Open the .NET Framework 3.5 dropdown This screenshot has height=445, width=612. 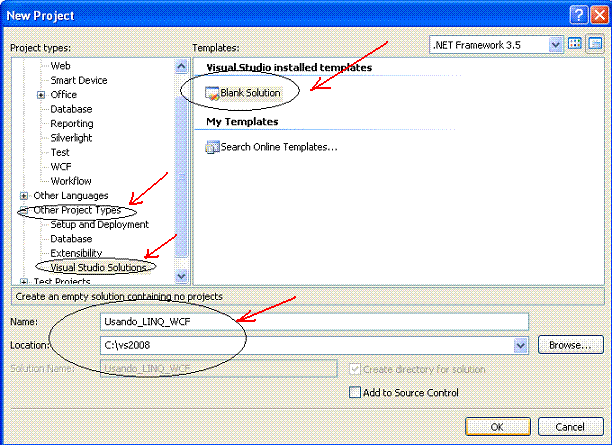tap(555, 45)
